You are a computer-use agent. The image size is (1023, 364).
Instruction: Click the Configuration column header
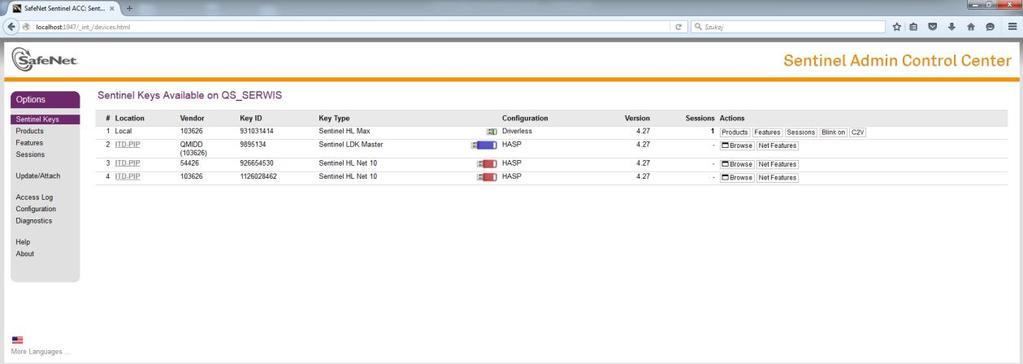525,118
